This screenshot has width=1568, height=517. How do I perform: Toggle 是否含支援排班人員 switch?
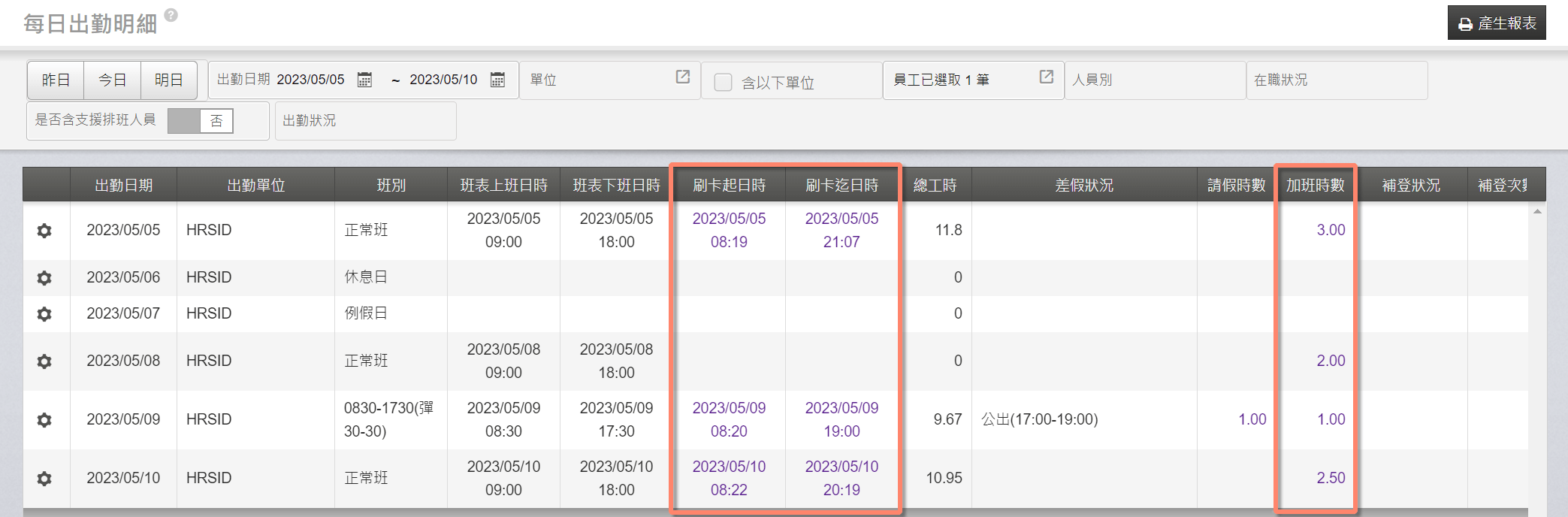pyautogui.click(x=201, y=121)
